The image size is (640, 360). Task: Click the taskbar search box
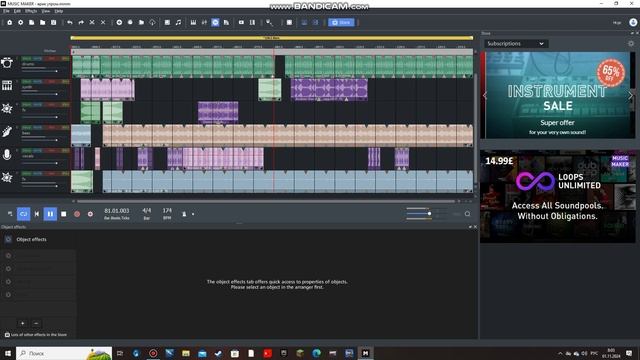tap(64, 353)
